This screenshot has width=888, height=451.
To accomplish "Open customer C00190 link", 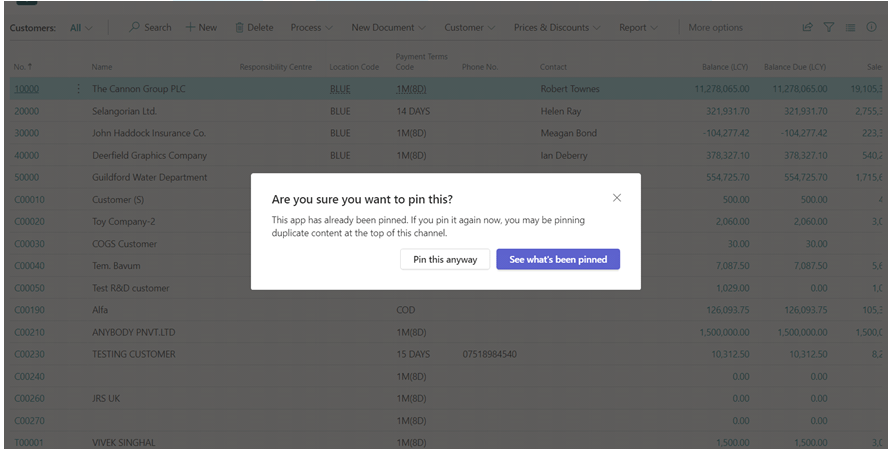I will 29,310.
